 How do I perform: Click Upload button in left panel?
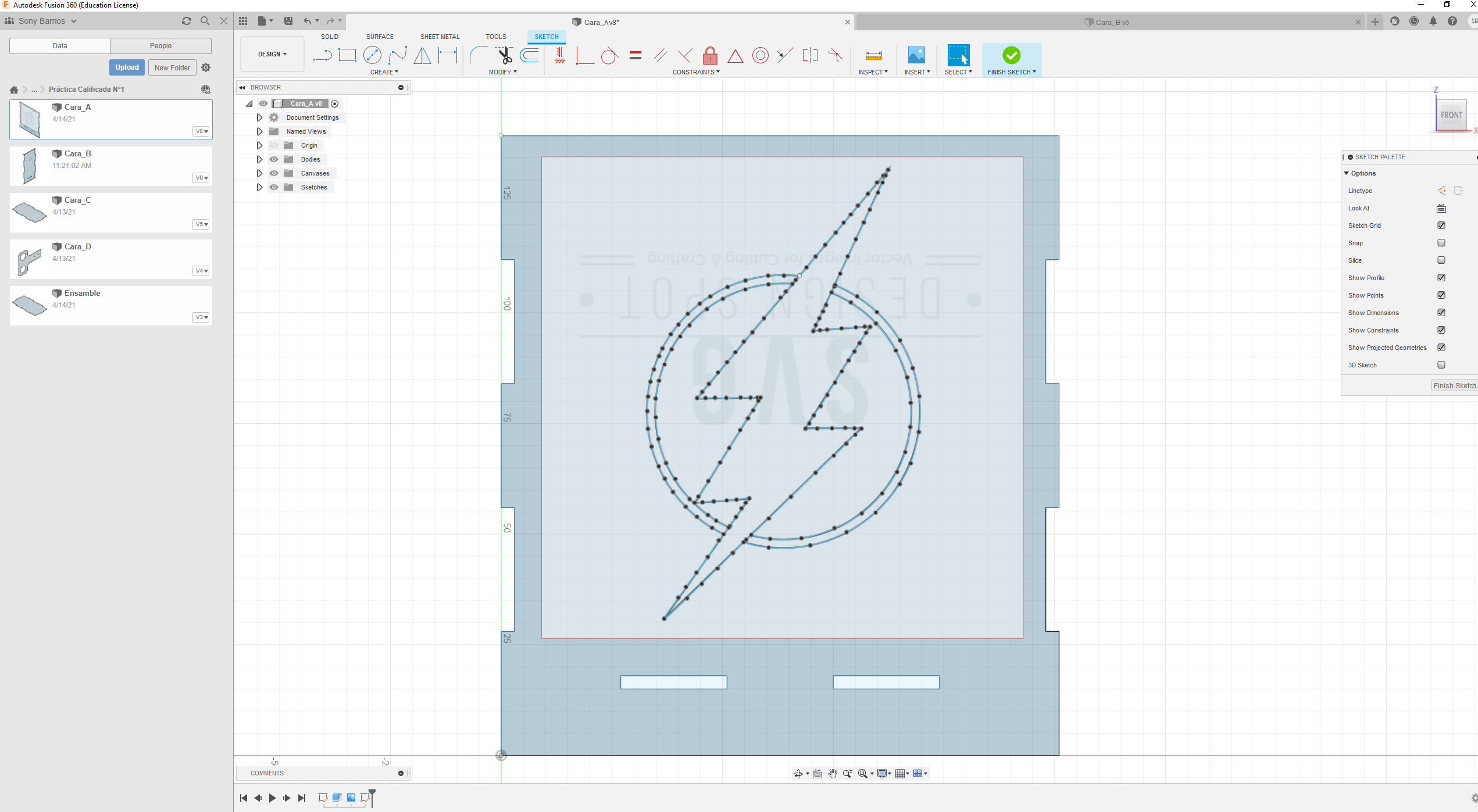click(x=126, y=67)
